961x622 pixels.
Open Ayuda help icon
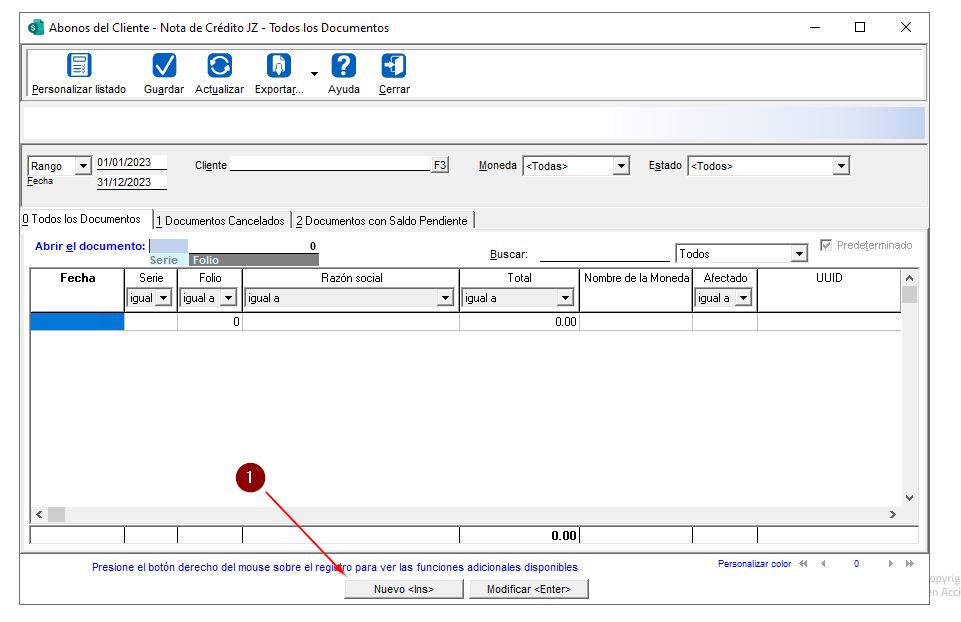pyautogui.click(x=344, y=66)
